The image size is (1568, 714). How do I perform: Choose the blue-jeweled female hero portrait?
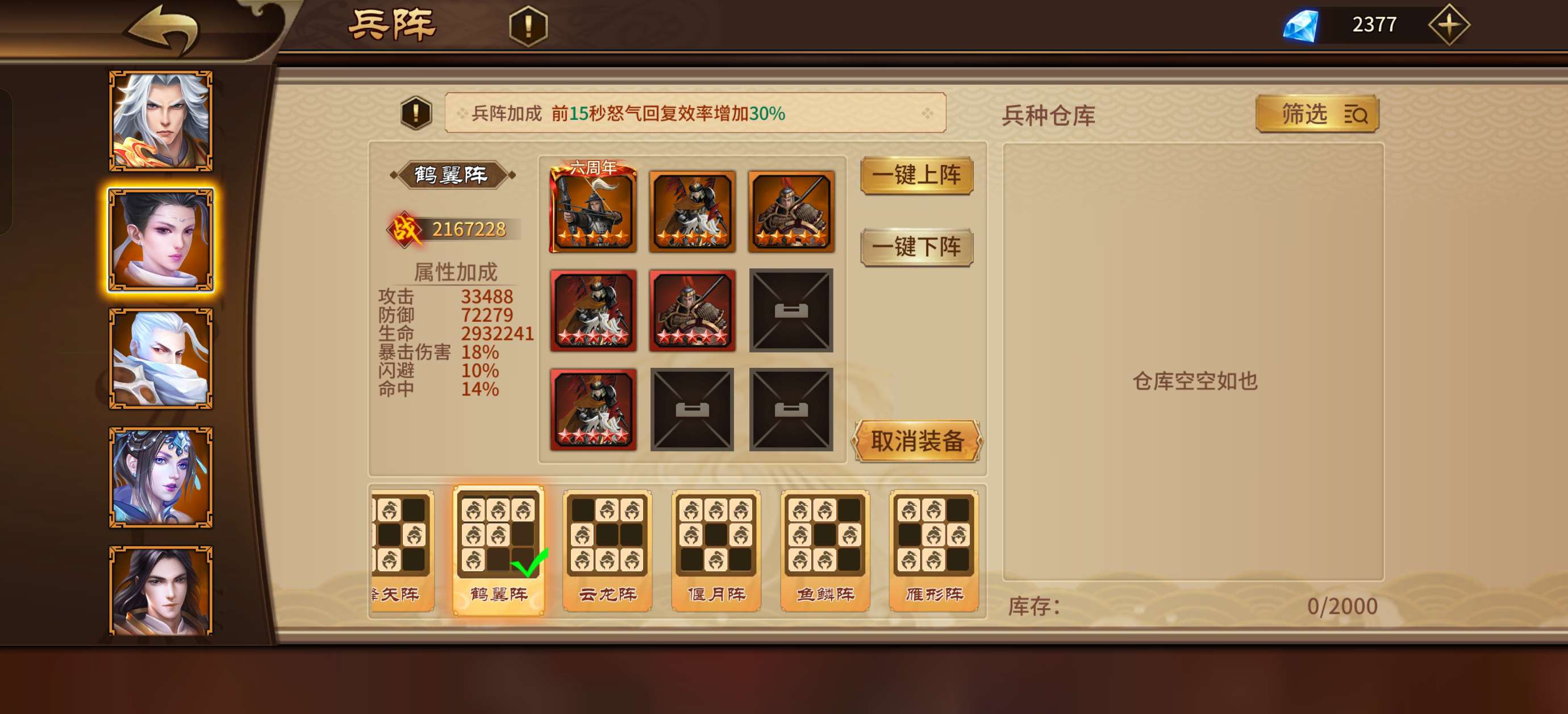[161, 477]
